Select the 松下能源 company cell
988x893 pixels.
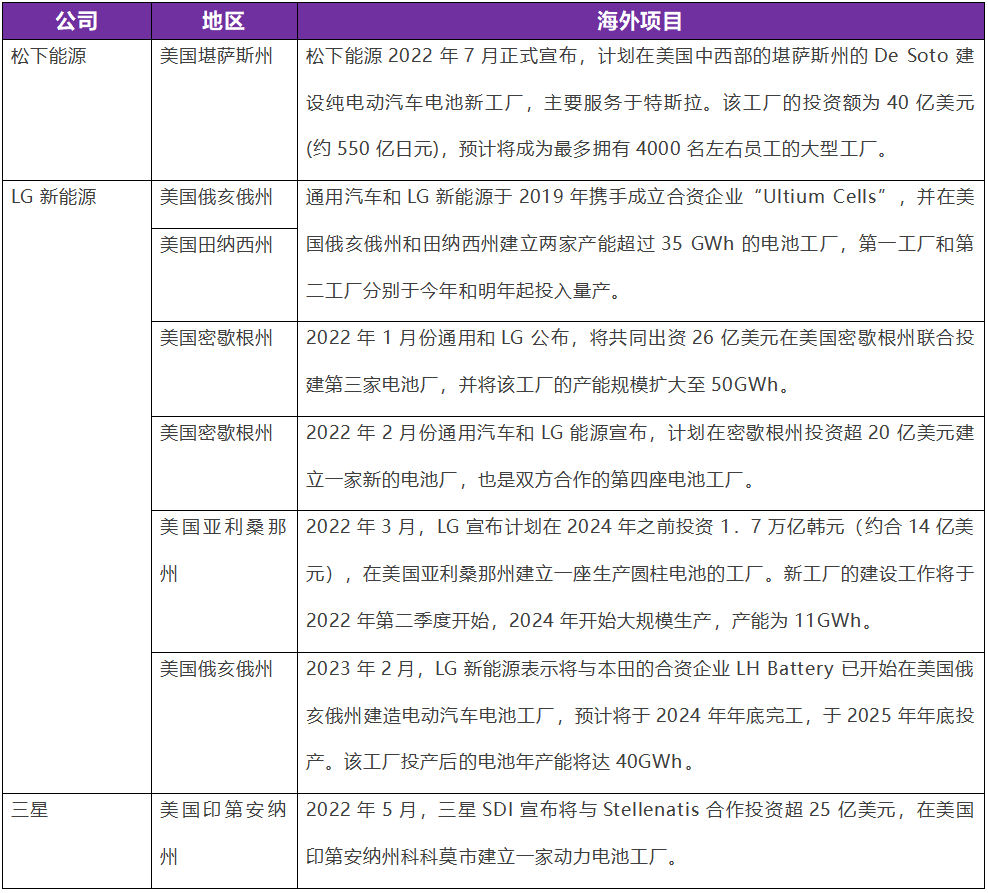77,110
